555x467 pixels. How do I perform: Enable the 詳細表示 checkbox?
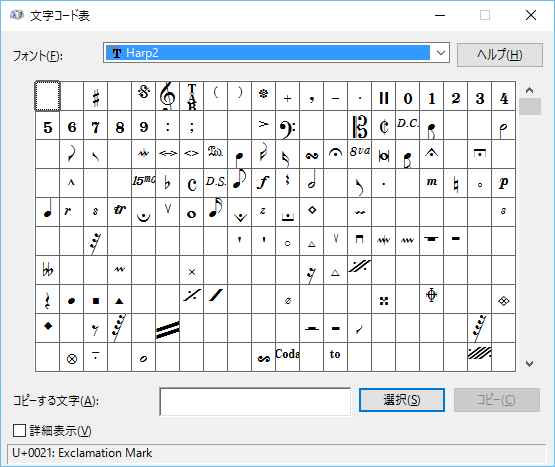tap(19, 431)
